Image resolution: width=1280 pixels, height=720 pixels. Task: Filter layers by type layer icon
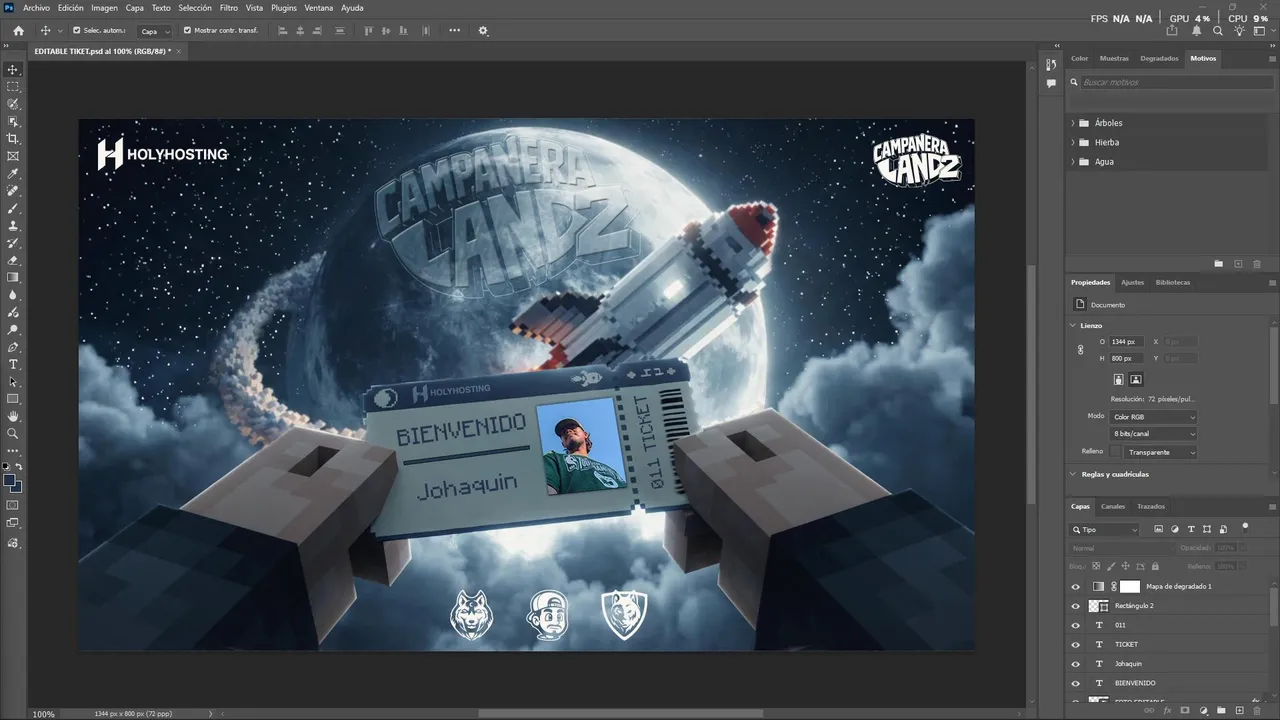[x=1191, y=529]
